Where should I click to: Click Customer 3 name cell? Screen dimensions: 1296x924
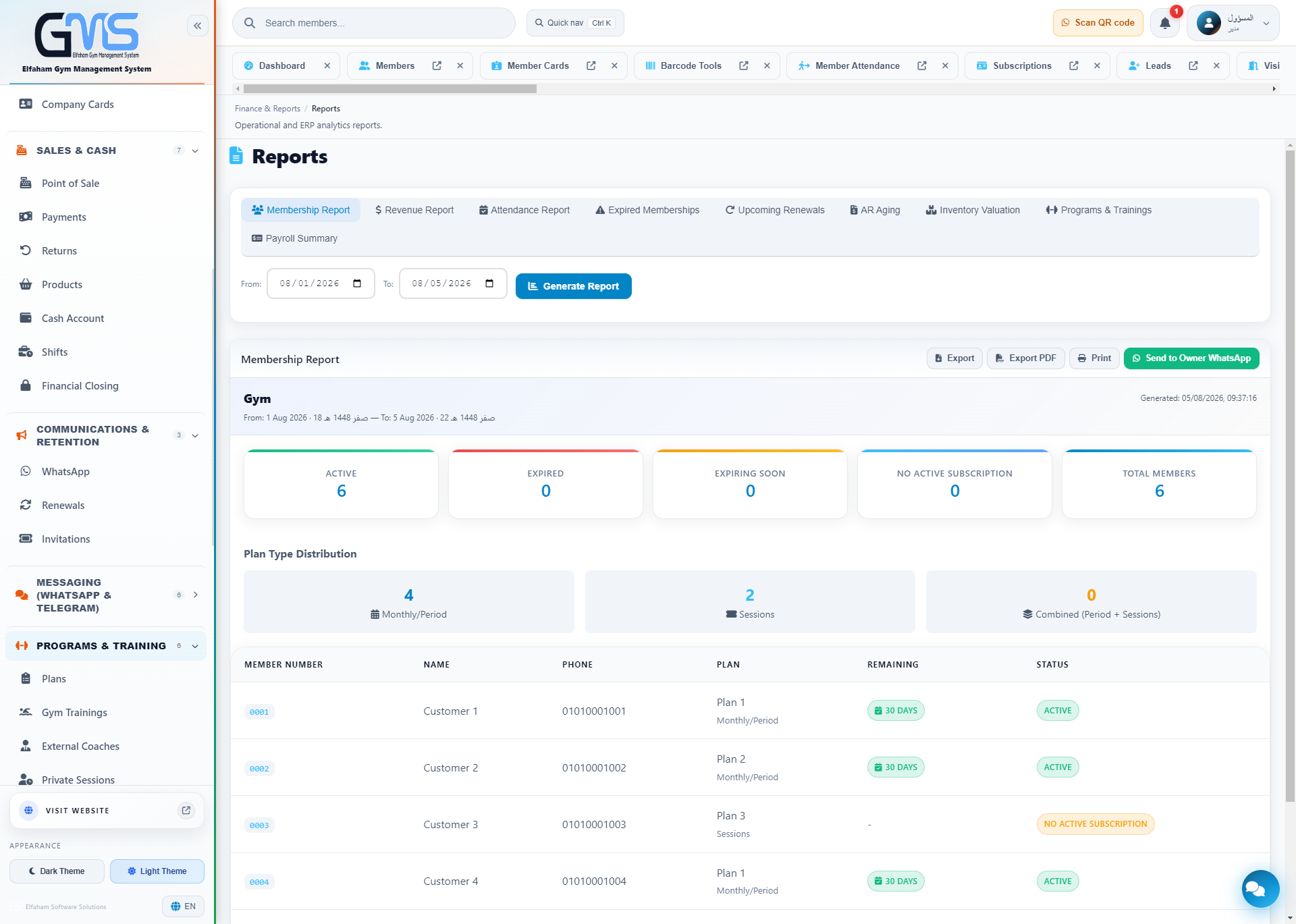tap(450, 825)
